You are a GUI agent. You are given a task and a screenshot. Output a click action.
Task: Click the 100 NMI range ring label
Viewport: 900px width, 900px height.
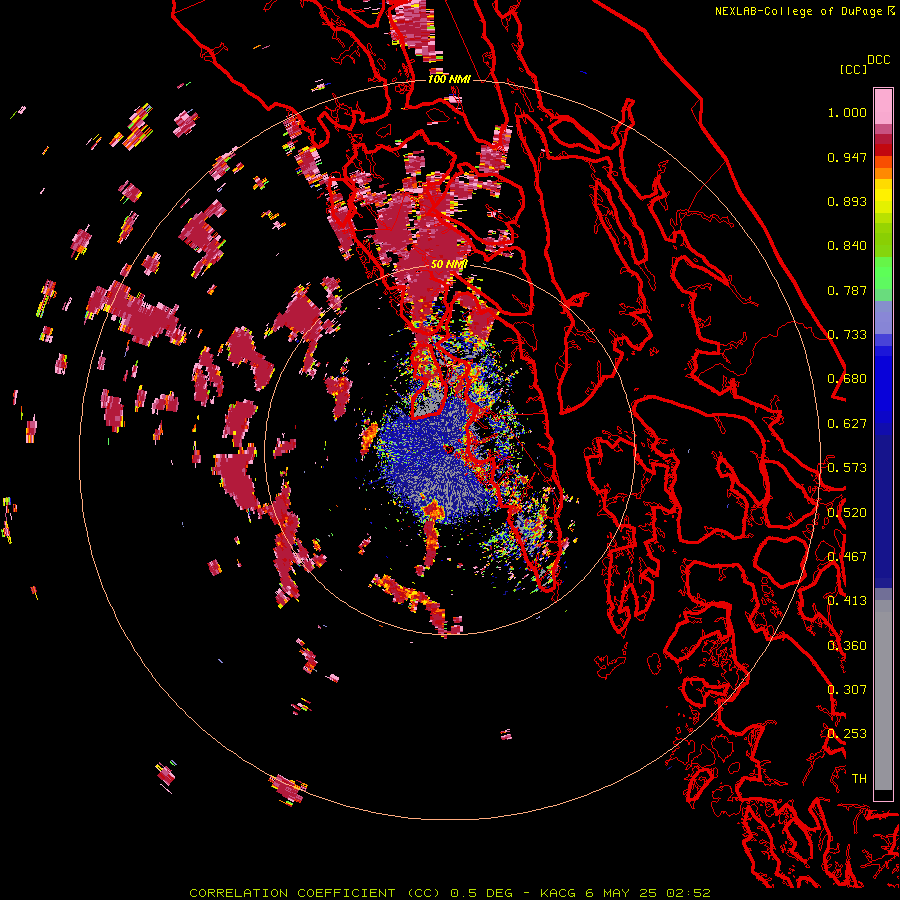tap(449, 79)
